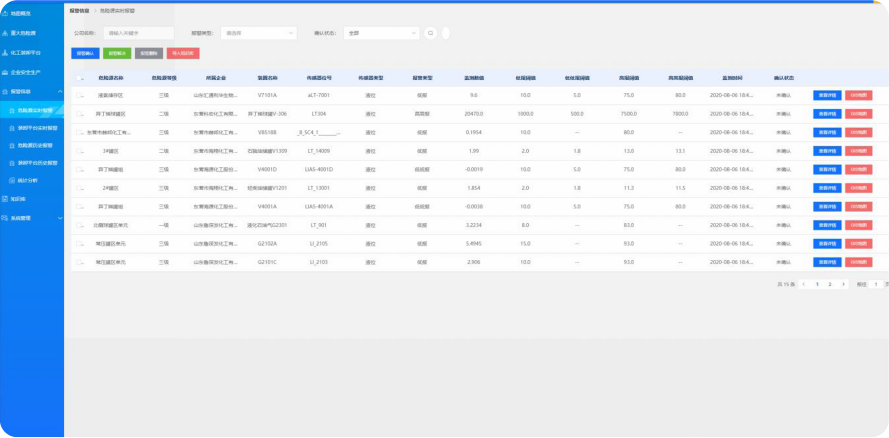Click blue view-details button for LI_2105 row
This screenshot has height=438, width=889.
pyautogui.click(x=827, y=244)
